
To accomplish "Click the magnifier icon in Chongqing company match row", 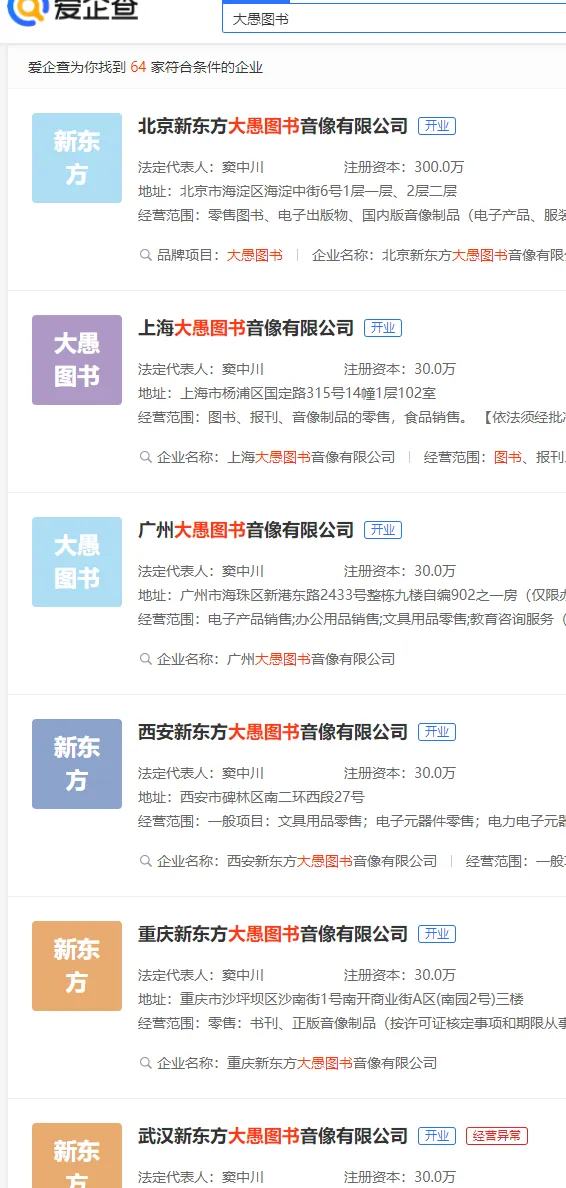I will [145, 1063].
